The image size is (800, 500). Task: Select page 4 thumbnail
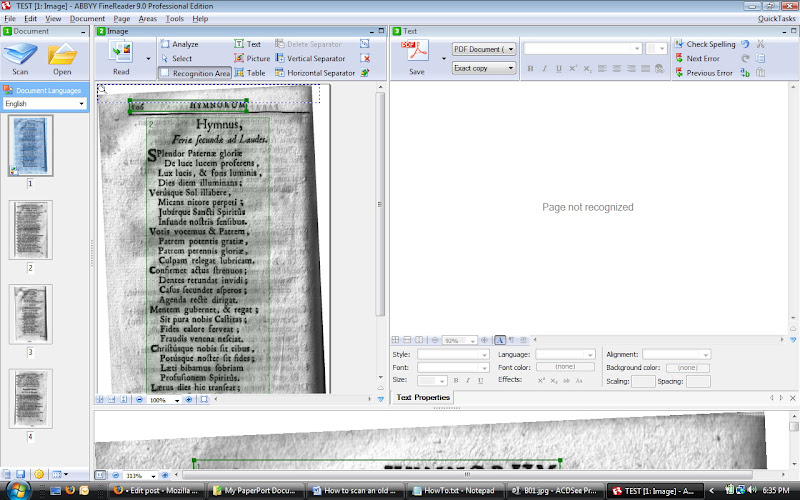click(31, 398)
